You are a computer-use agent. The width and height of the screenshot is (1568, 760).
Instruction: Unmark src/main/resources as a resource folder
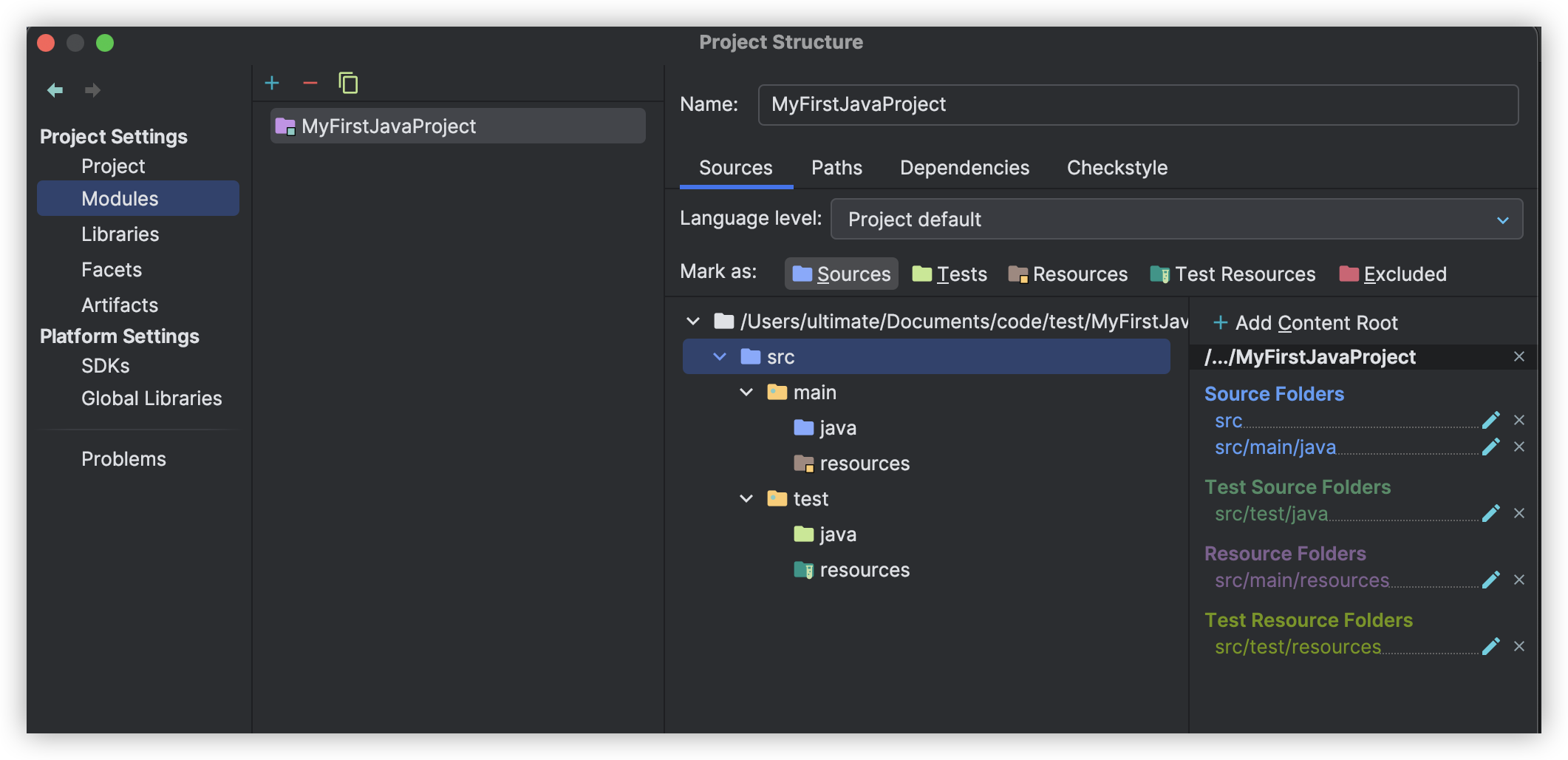[x=1518, y=580]
